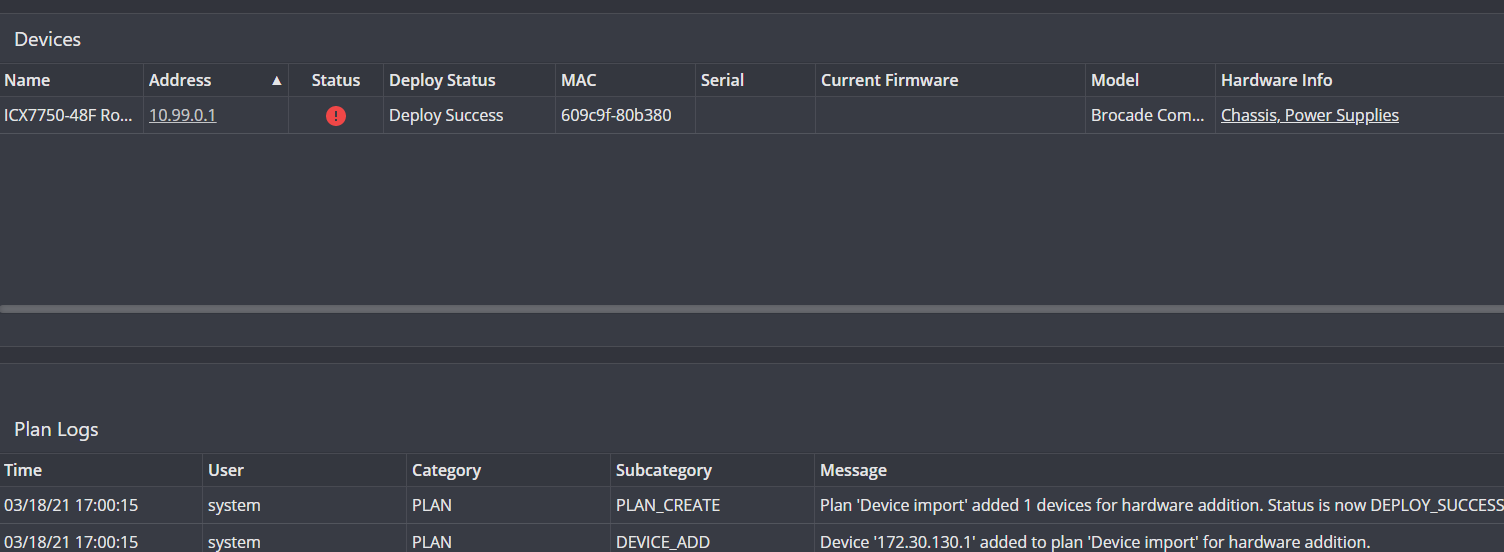
Task: Sort devices by Status column header
Action: click(x=335, y=81)
